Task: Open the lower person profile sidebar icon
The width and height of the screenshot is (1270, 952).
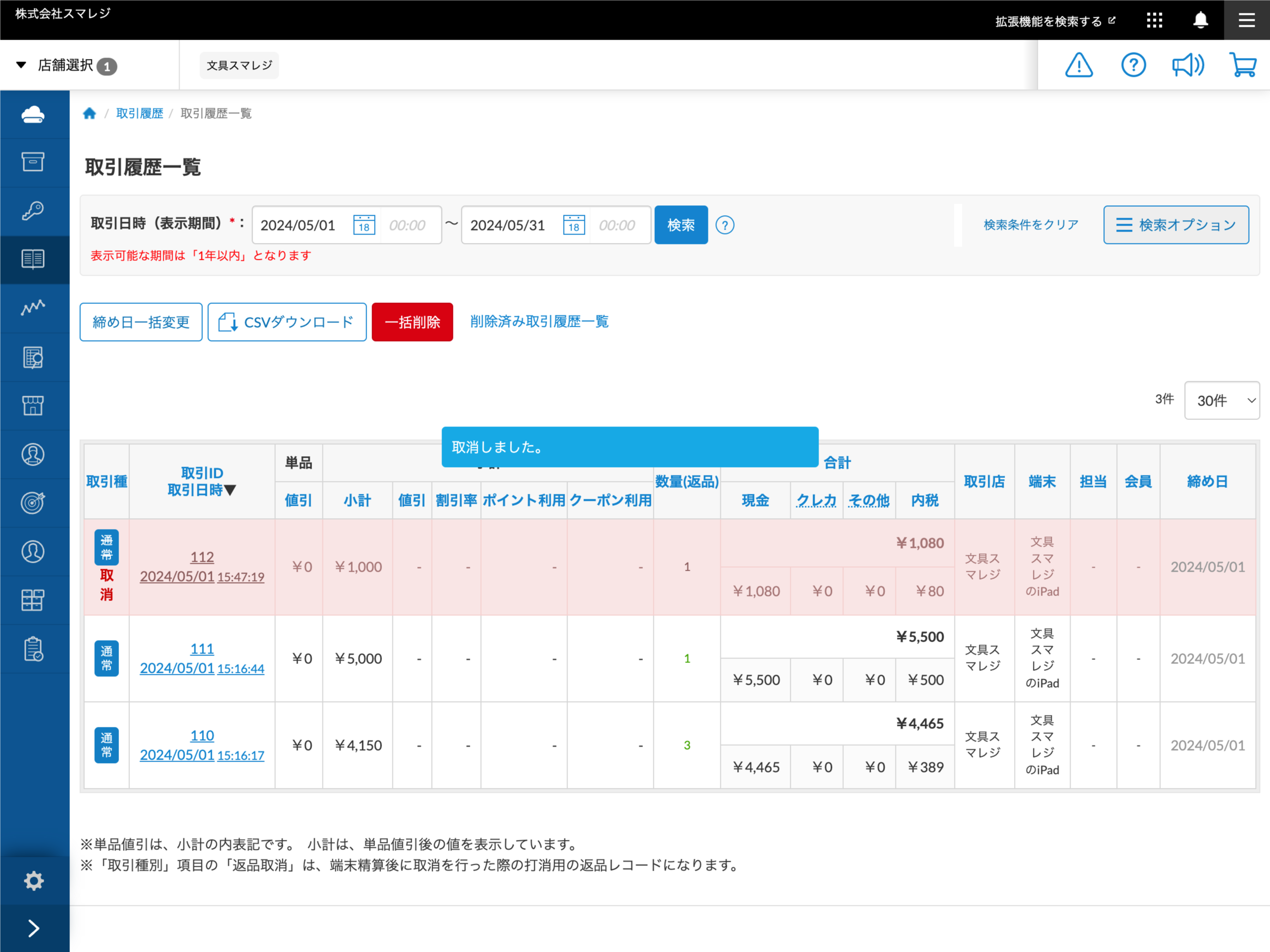Action: tap(33, 551)
